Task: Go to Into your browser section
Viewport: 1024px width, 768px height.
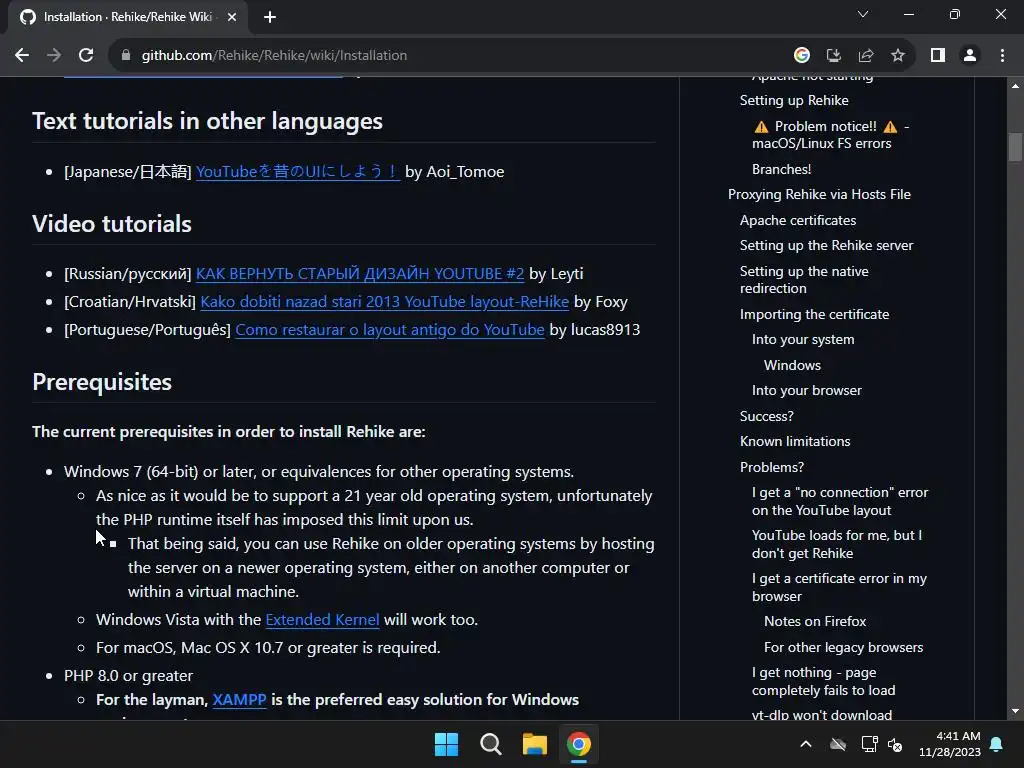Action: 807,391
